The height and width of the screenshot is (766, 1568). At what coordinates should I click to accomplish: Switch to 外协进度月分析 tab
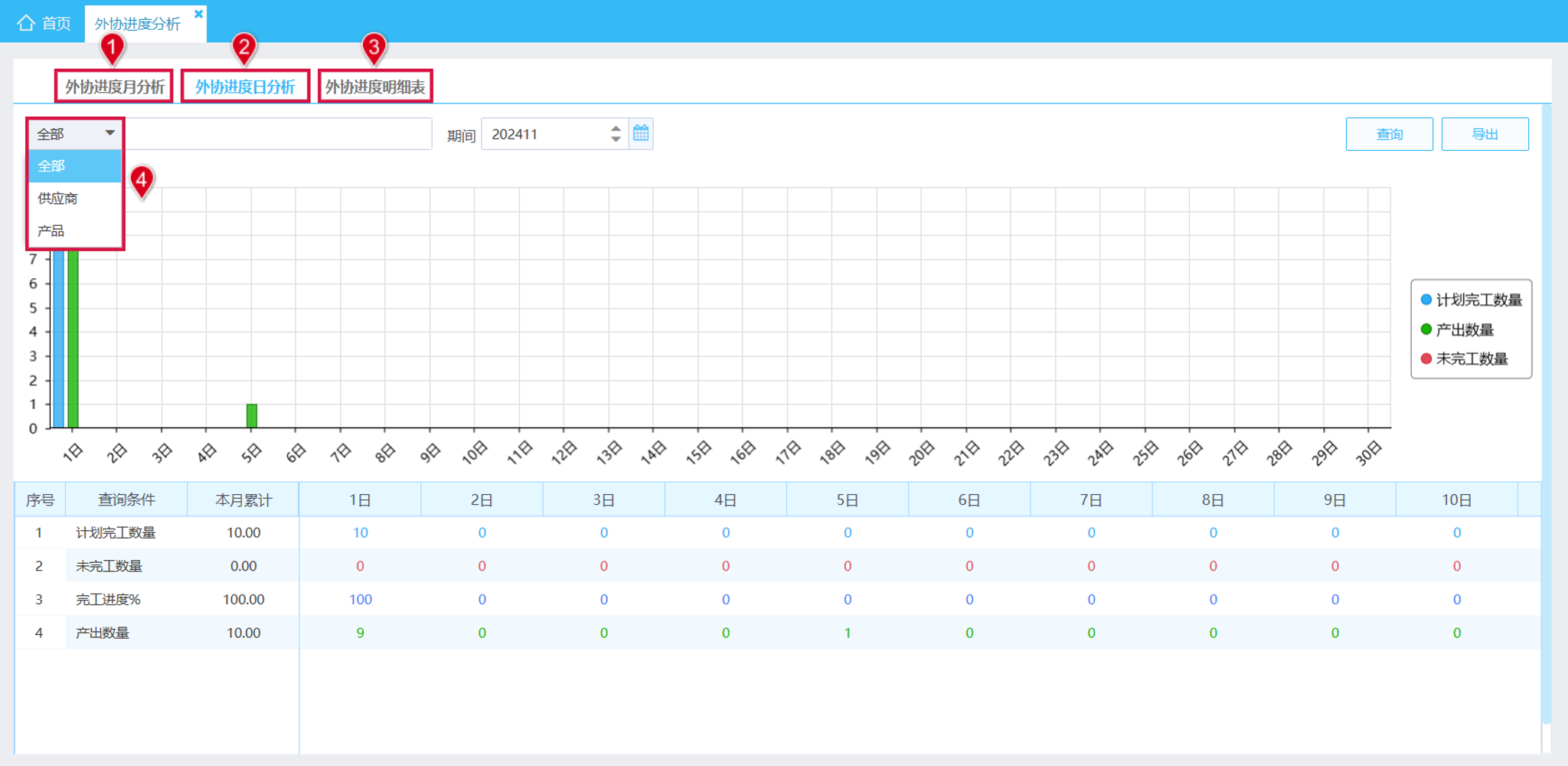coord(114,87)
